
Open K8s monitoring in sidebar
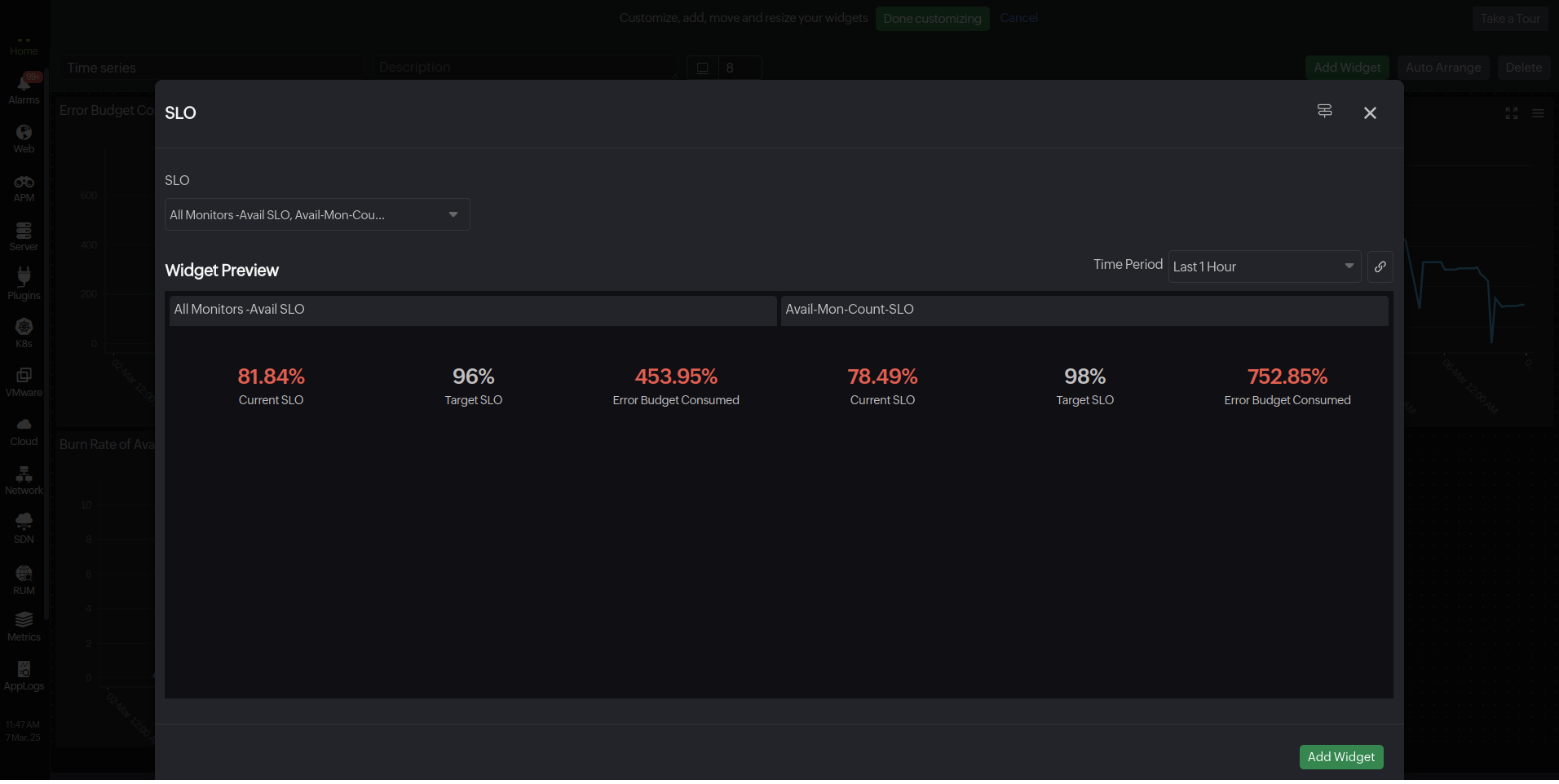click(x=24, y=333)
